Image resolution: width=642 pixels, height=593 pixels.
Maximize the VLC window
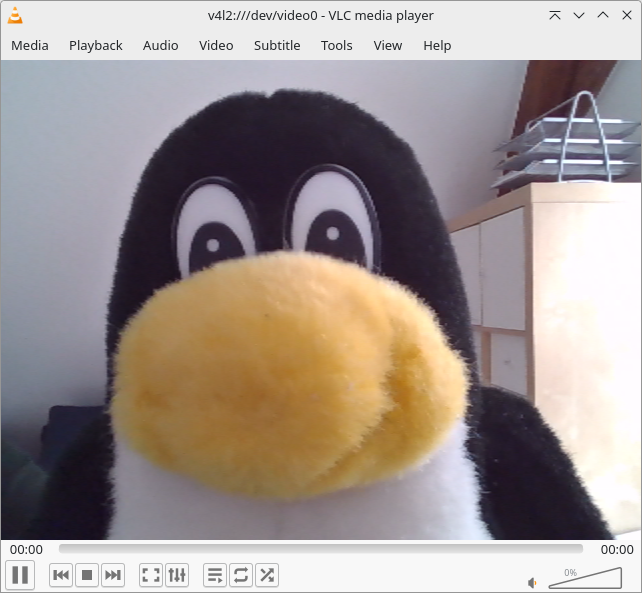(603, 15)
